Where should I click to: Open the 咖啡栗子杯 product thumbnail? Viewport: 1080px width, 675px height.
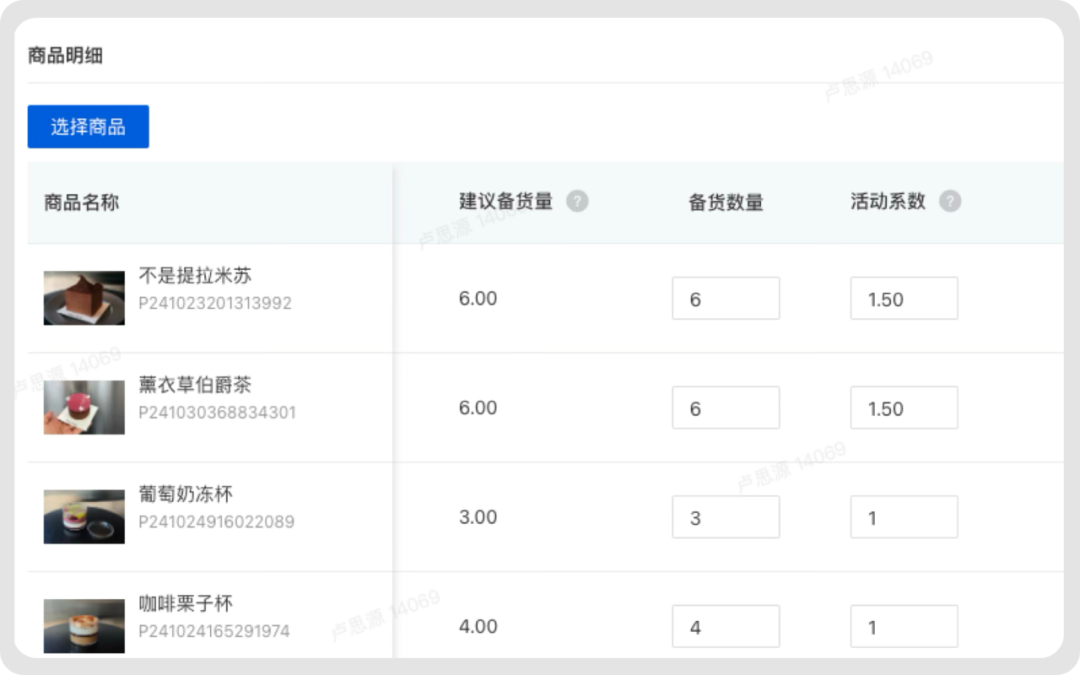pos(84,625)
